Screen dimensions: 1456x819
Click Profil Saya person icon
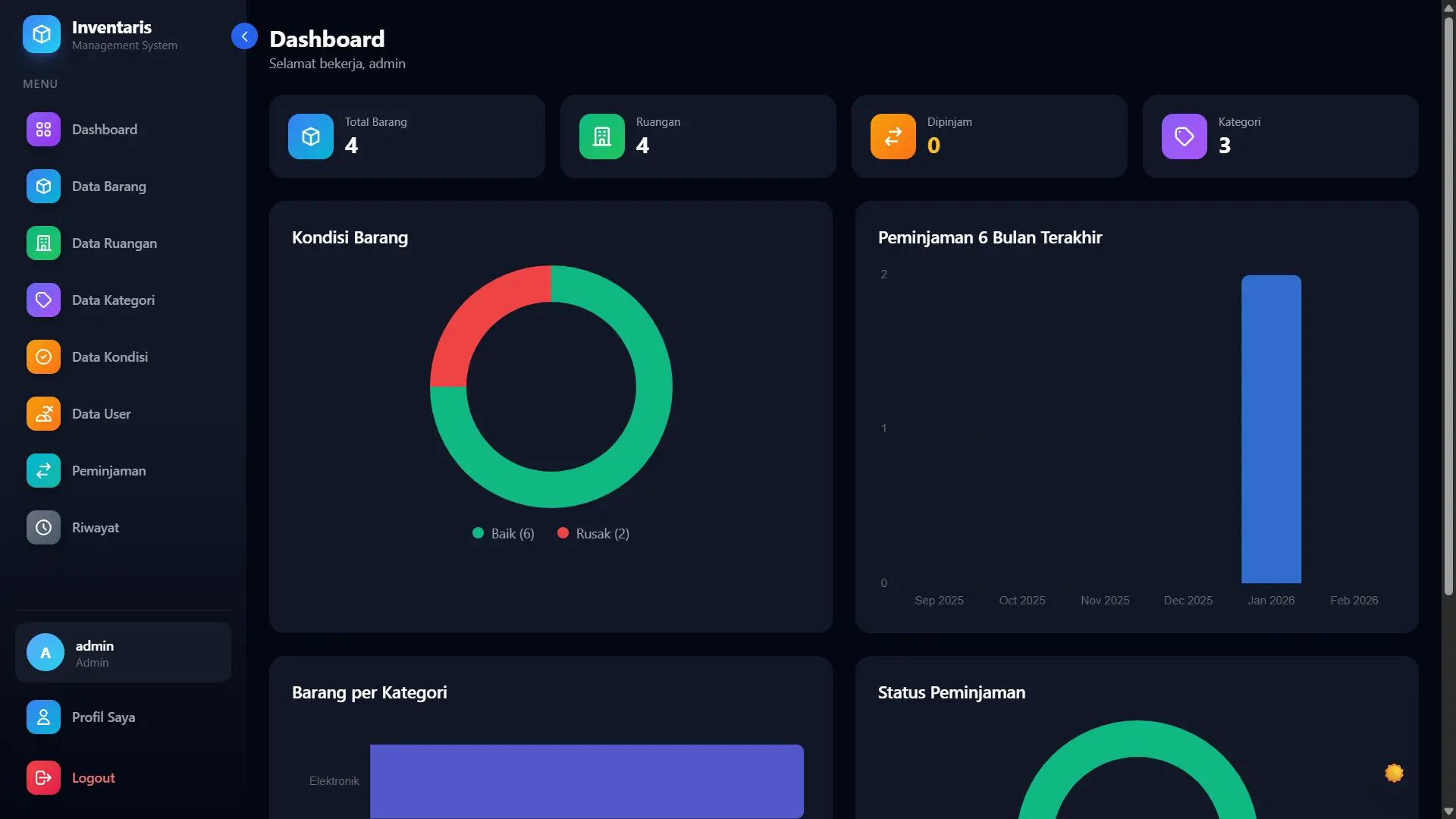point(43,717)
